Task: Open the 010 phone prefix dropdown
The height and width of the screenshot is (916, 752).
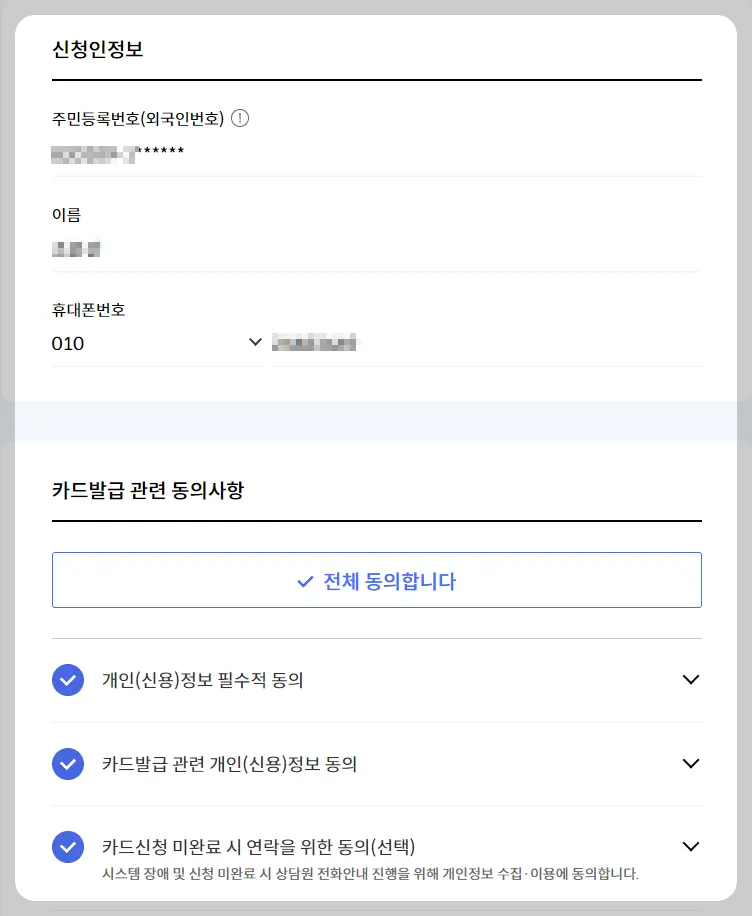Action: 155,341
